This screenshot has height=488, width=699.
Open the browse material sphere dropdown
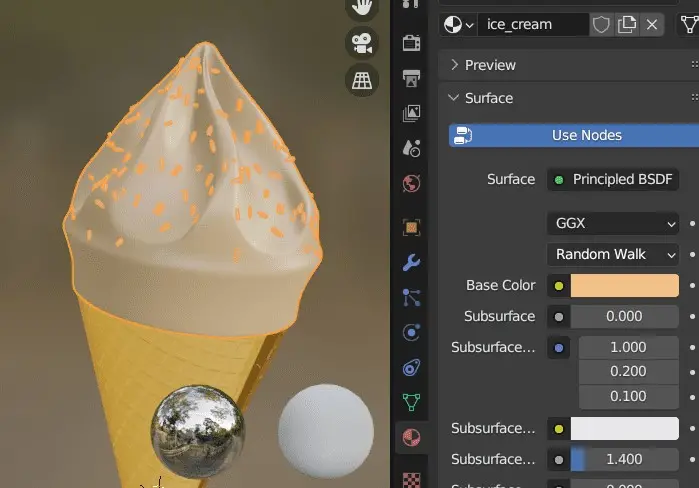point(458,25)
